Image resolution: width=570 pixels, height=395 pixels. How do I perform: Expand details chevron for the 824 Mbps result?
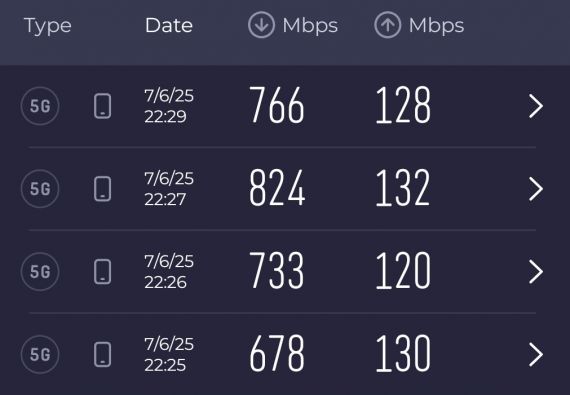(x=536, y=189)
